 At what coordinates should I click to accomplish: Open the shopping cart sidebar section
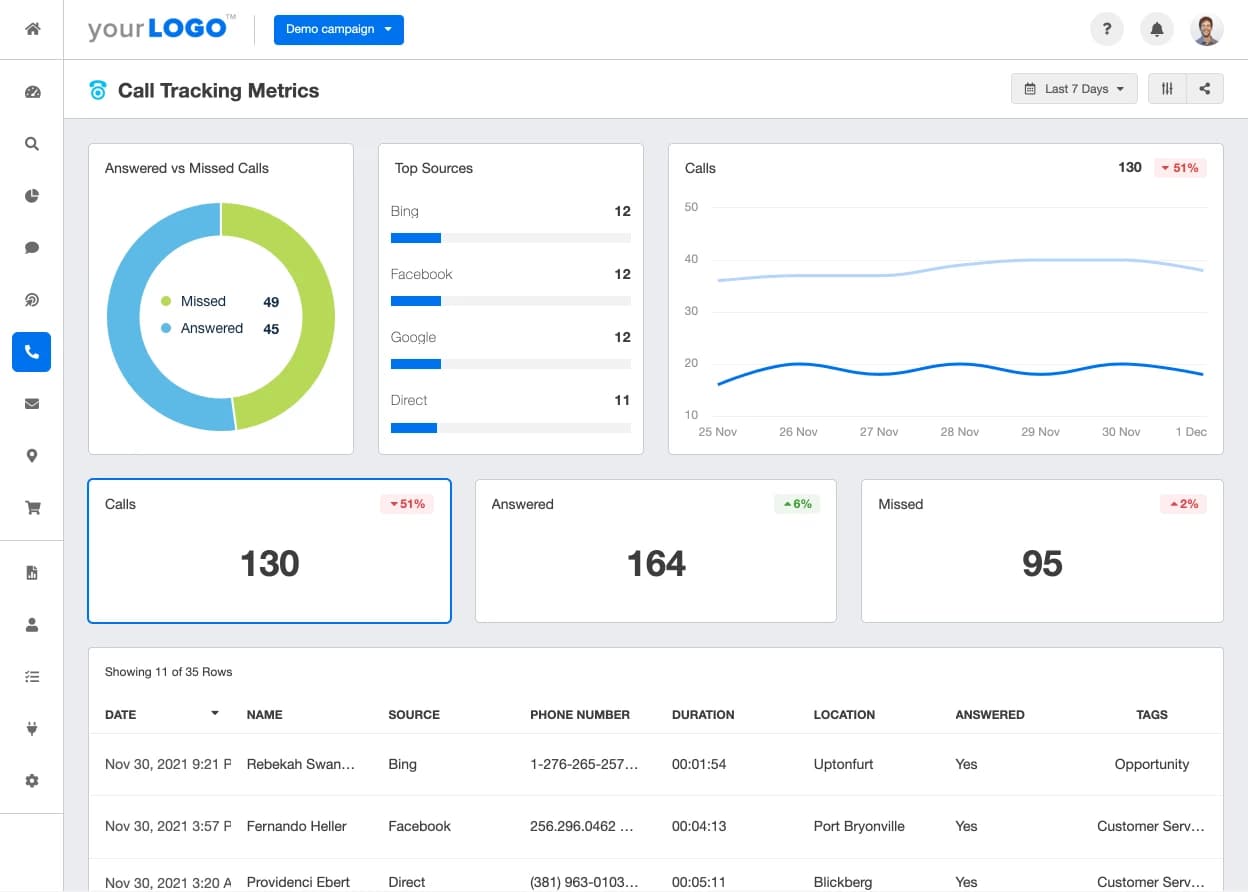(x=31, y=507)
